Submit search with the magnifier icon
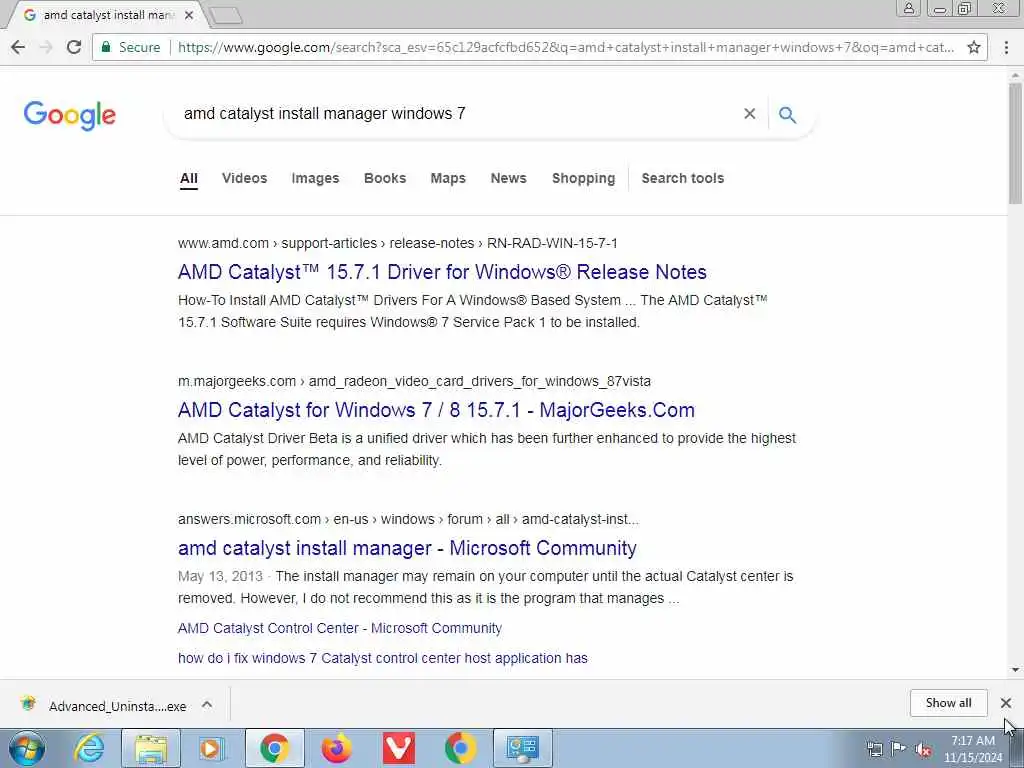The height and width of the screenshot is (768, 1024). (788, 114)
